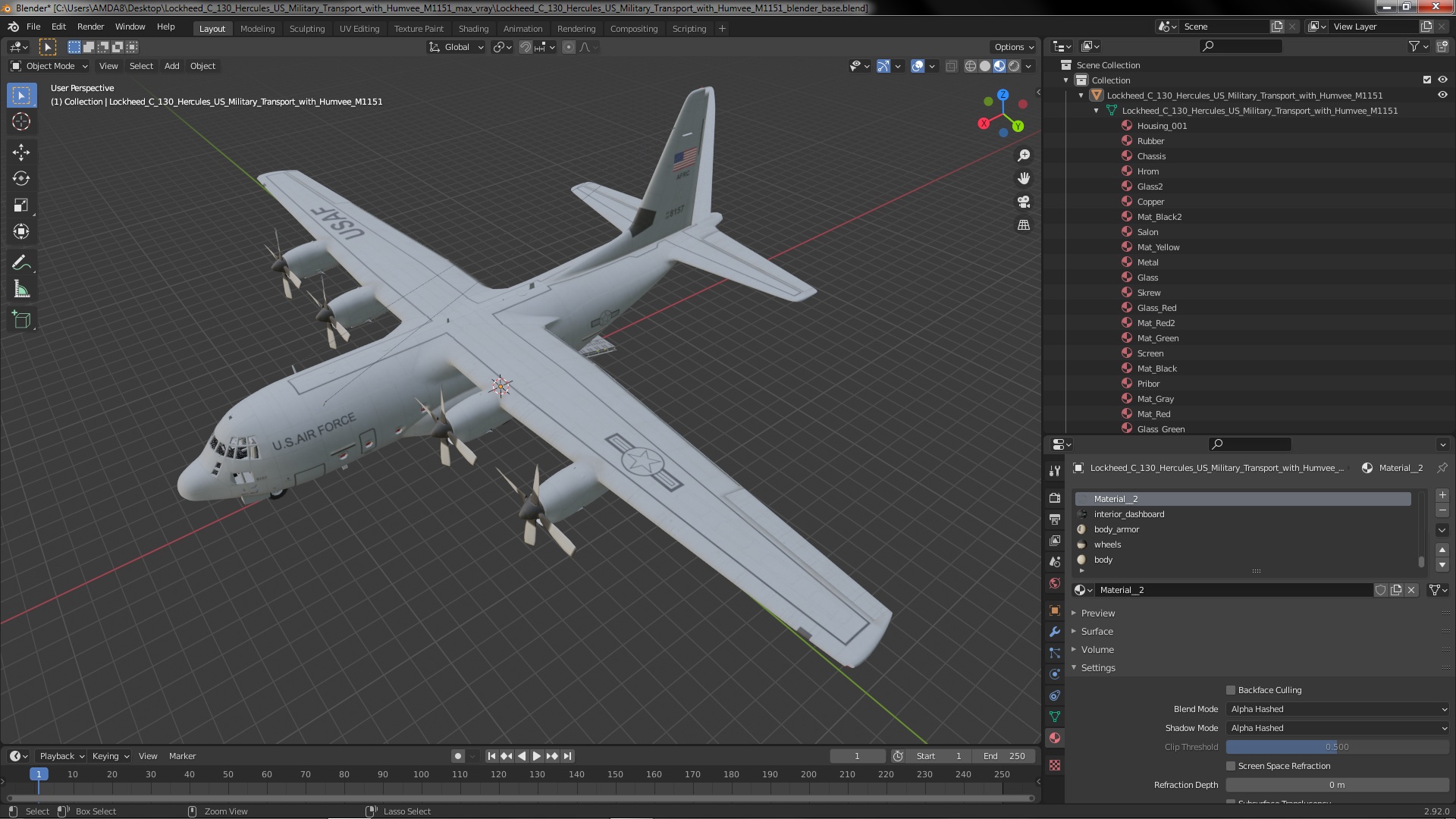Open the Tool properties tab
The height and width of the screenshot is (819, 1456).
pyautogui.click(x=1054, y=471)
